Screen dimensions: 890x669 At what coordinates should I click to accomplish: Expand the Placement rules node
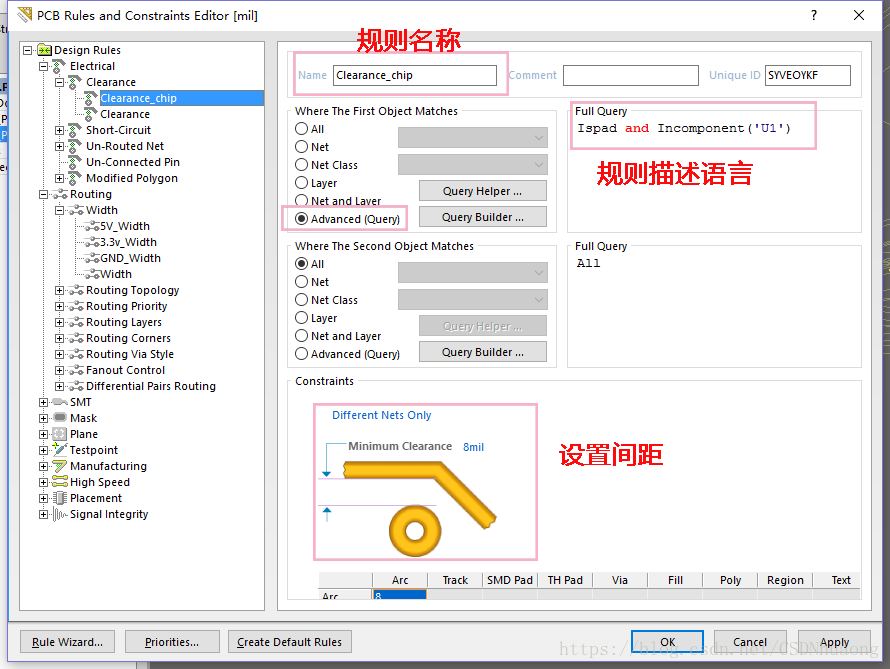coord(43,498)
